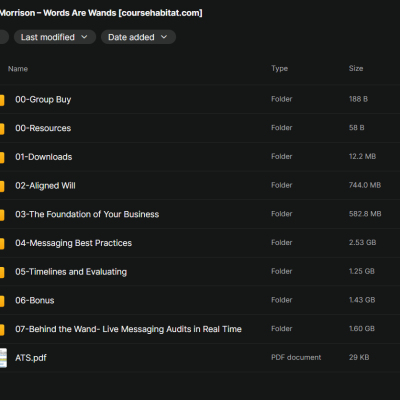Click the PDF document type cell
This screenshot has height=400, width=400.
(x=296, y=357)
